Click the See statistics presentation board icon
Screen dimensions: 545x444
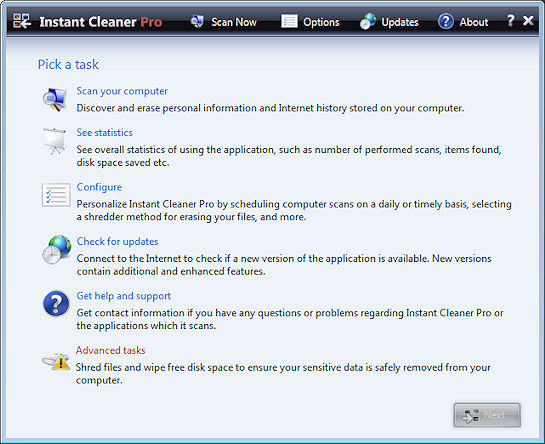pos(55,141)
